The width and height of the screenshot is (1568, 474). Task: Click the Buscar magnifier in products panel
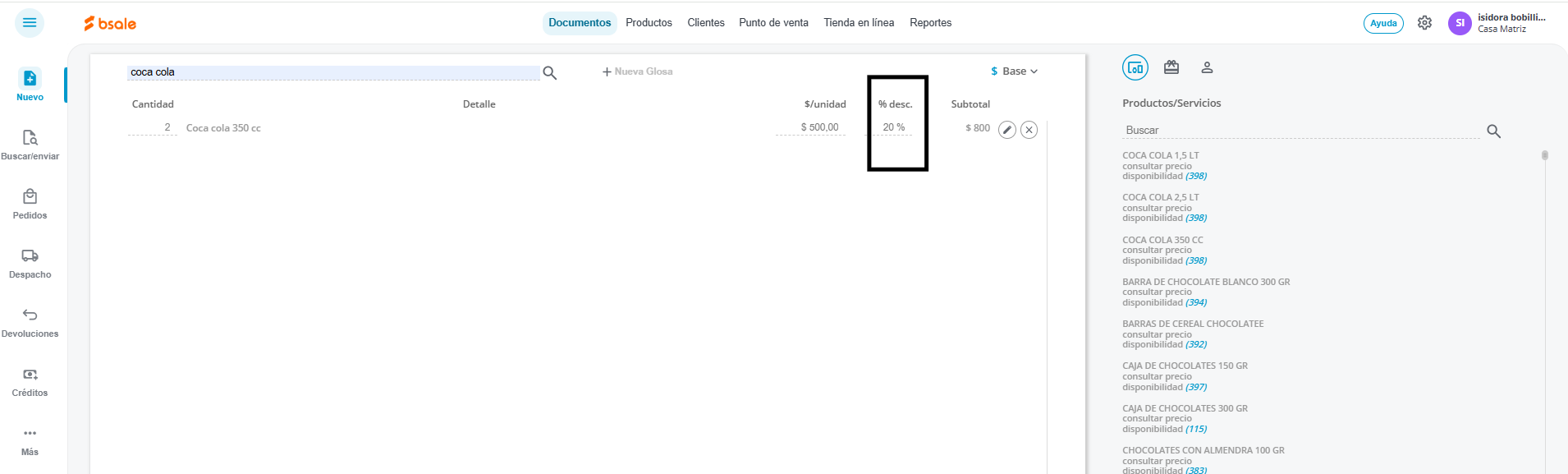click(1493, 131)
